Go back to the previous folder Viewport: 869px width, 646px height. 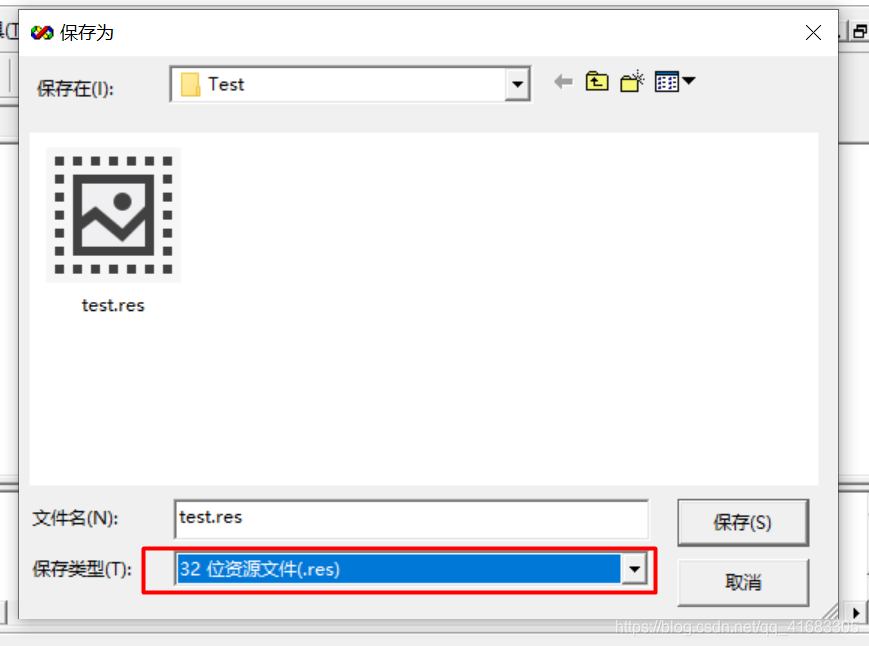563,82
